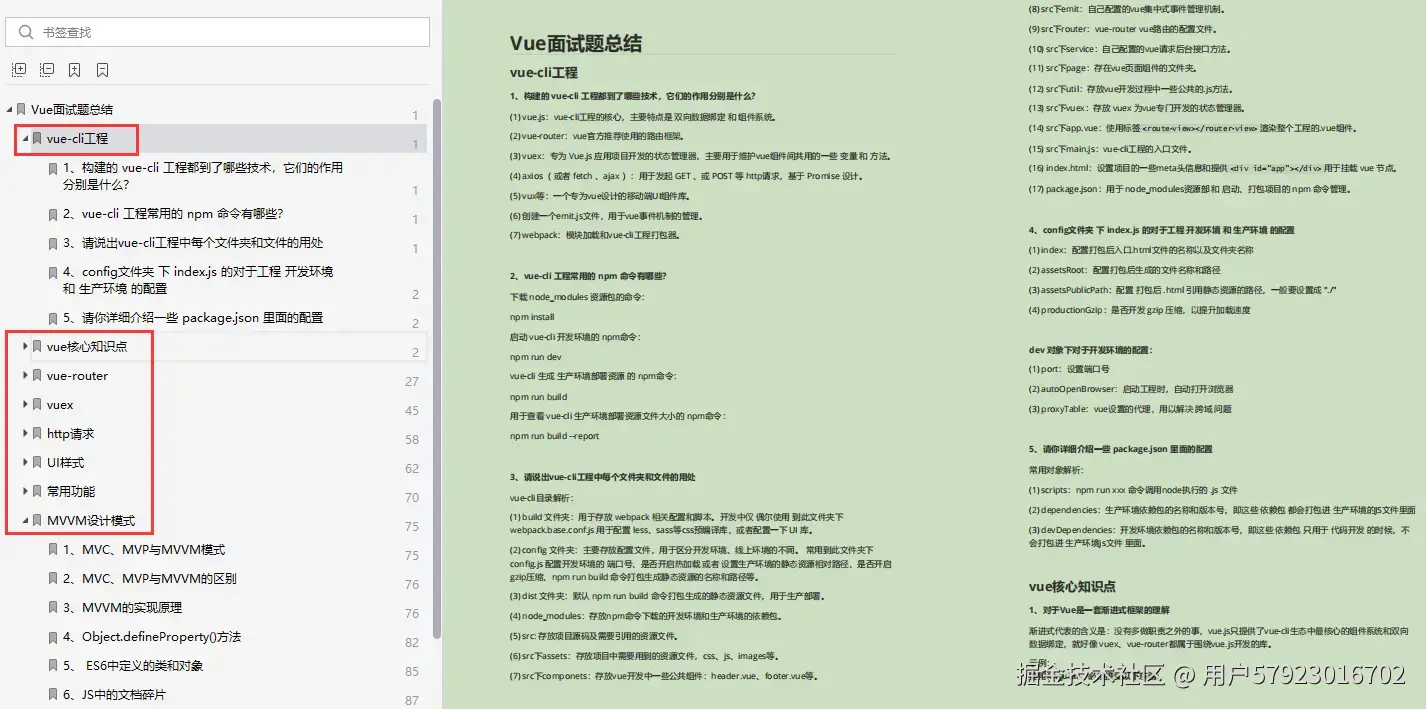Click the bookmark icon beside 常用功能

(37, 491)
